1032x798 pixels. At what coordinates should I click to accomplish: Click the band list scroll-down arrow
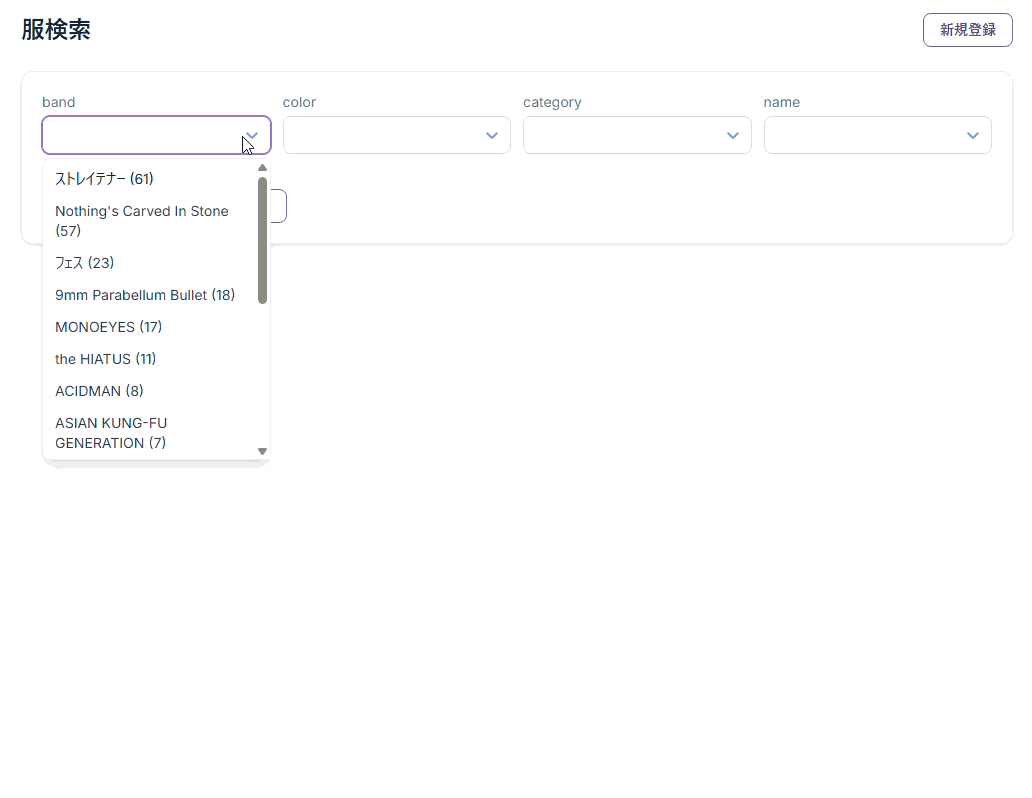tap(263, 451)
